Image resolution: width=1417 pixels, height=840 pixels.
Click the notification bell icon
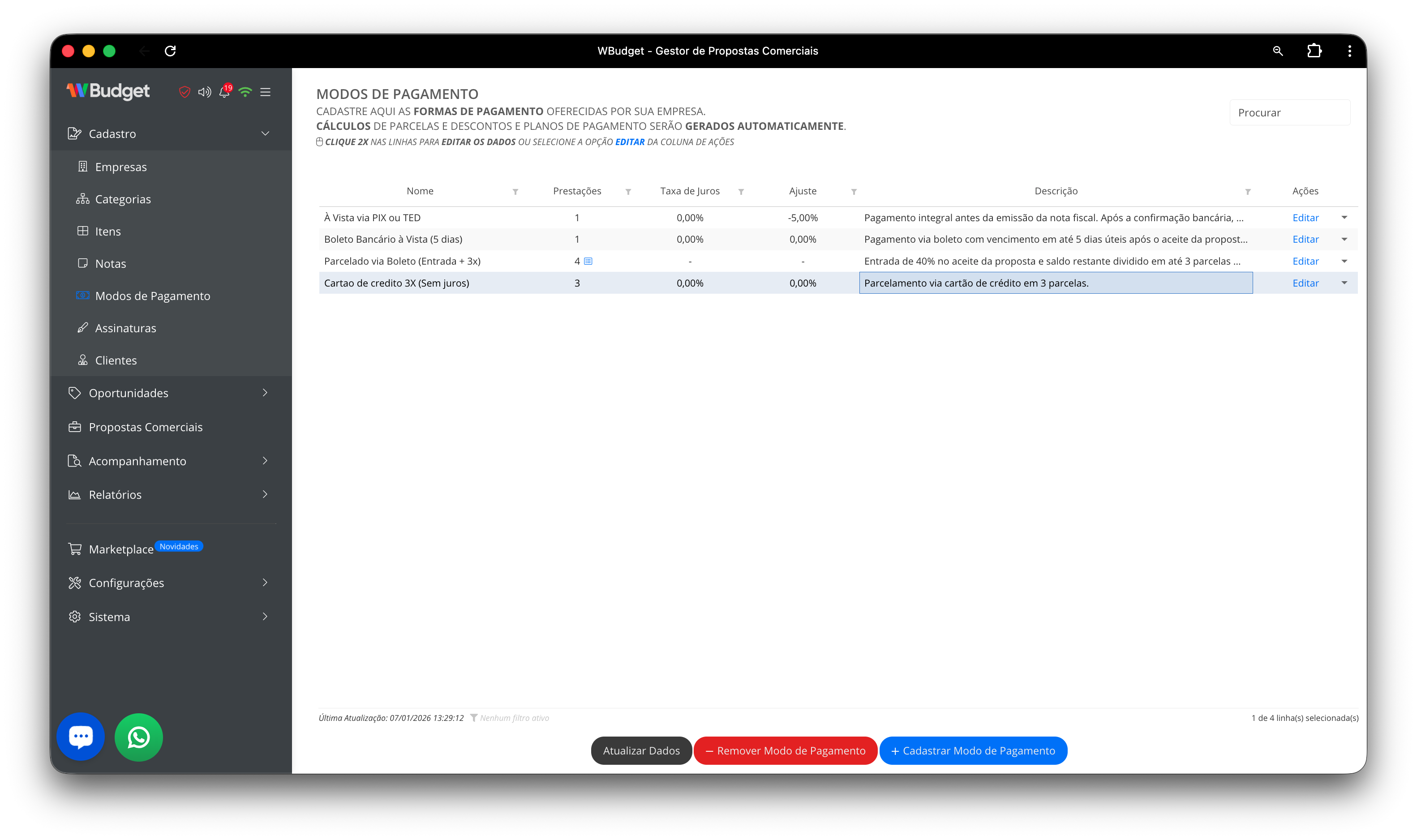(224, 92)
